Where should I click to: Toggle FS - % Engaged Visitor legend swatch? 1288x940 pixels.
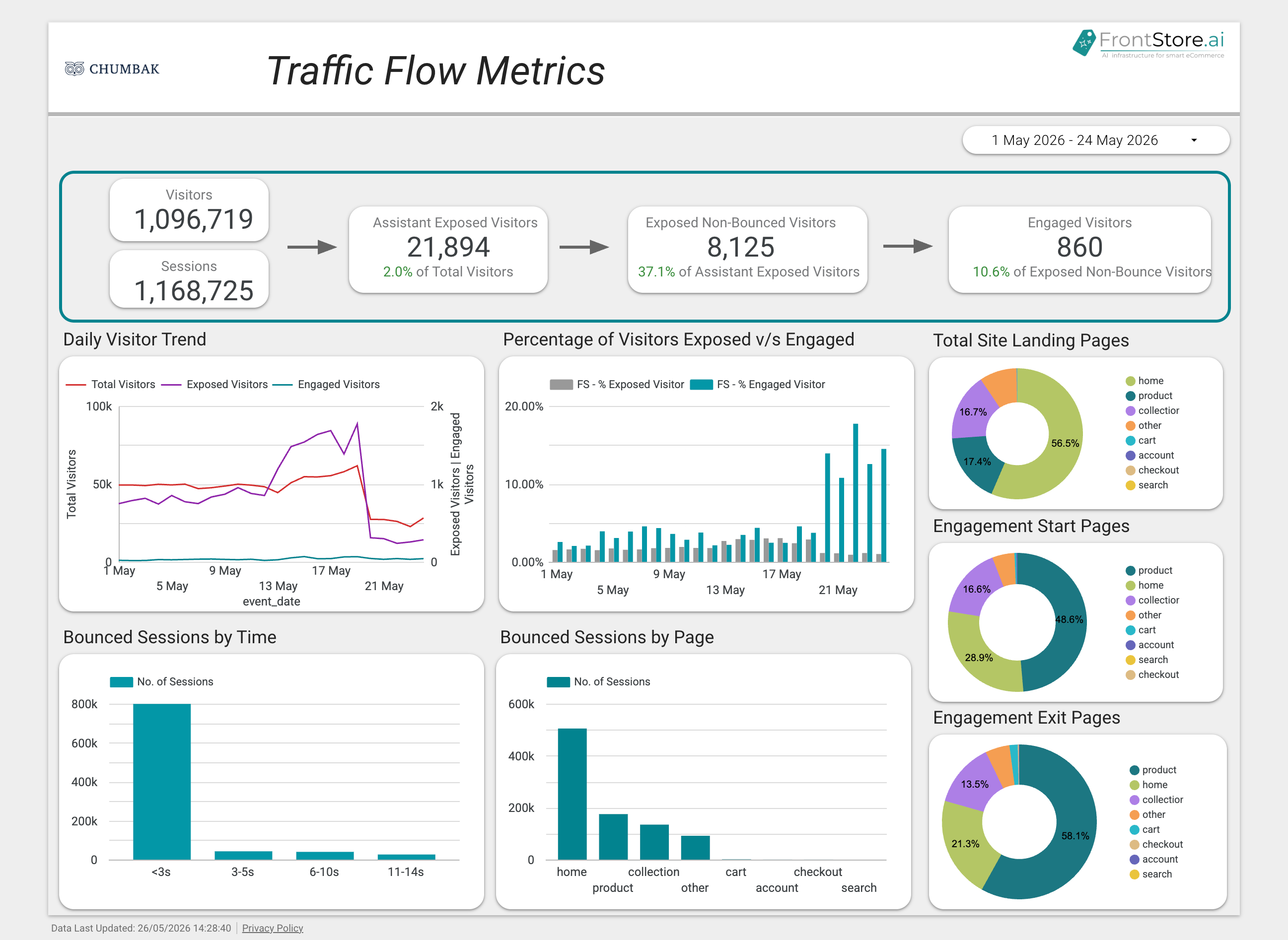[701, 384]
